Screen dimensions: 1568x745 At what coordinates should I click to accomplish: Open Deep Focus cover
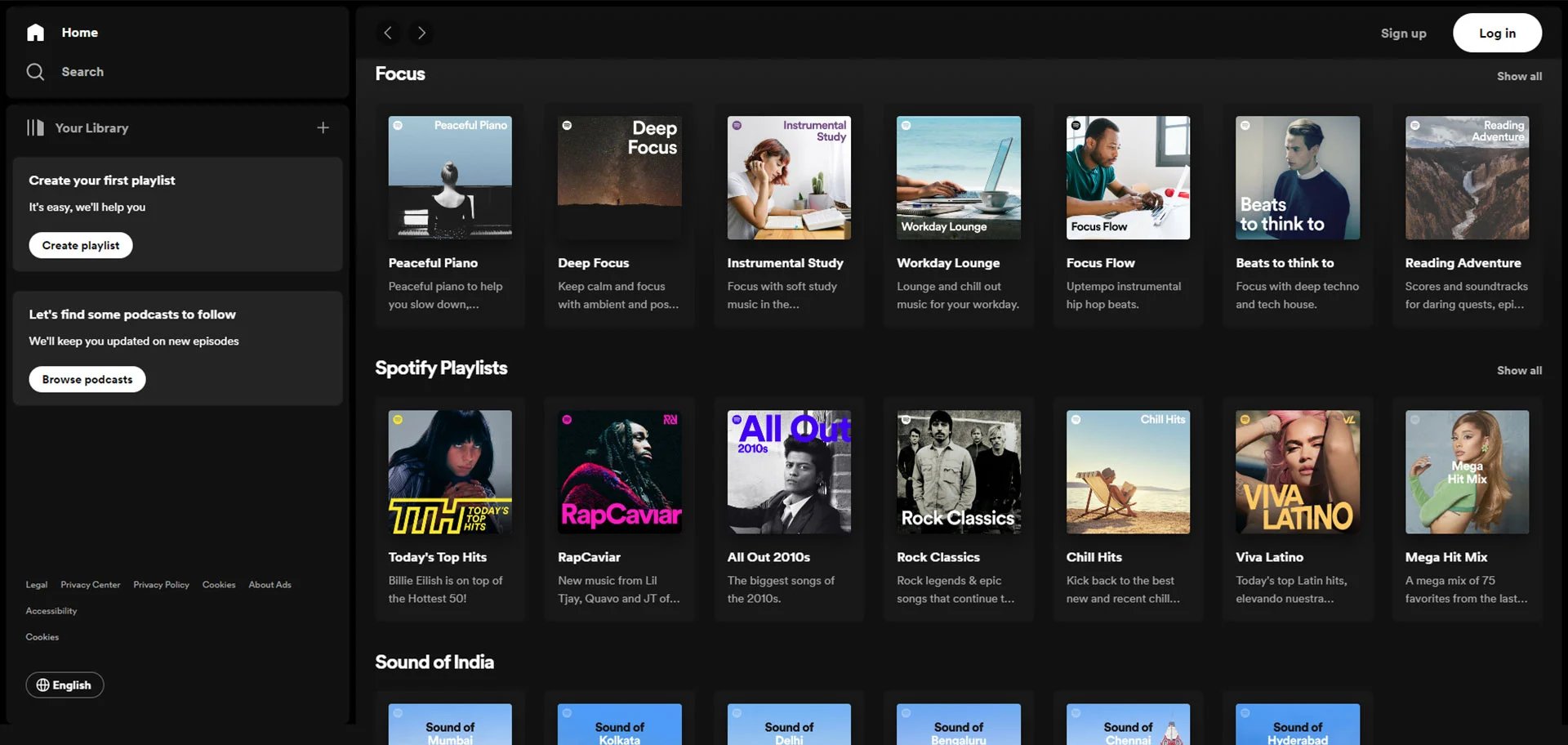click(x=620, y=177)
